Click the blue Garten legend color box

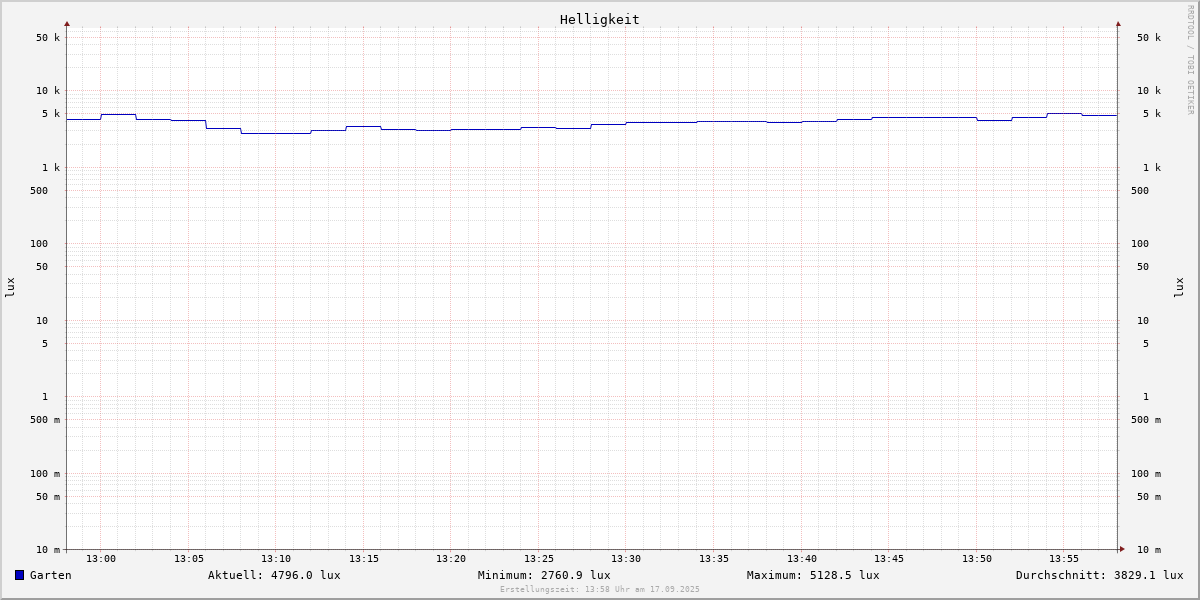point(19,575)
